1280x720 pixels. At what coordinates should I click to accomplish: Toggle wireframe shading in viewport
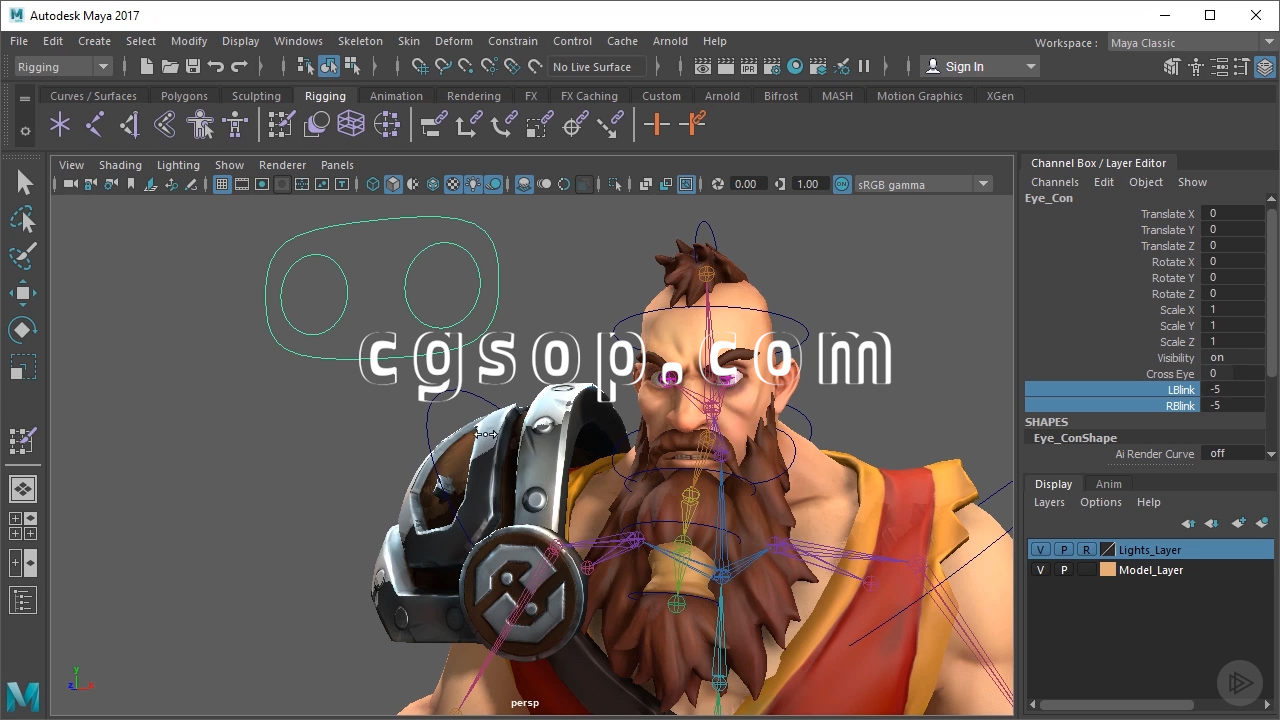[373, 184]
